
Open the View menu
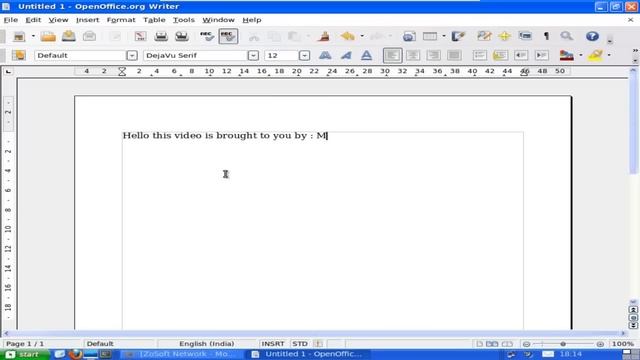pos(58,20)
